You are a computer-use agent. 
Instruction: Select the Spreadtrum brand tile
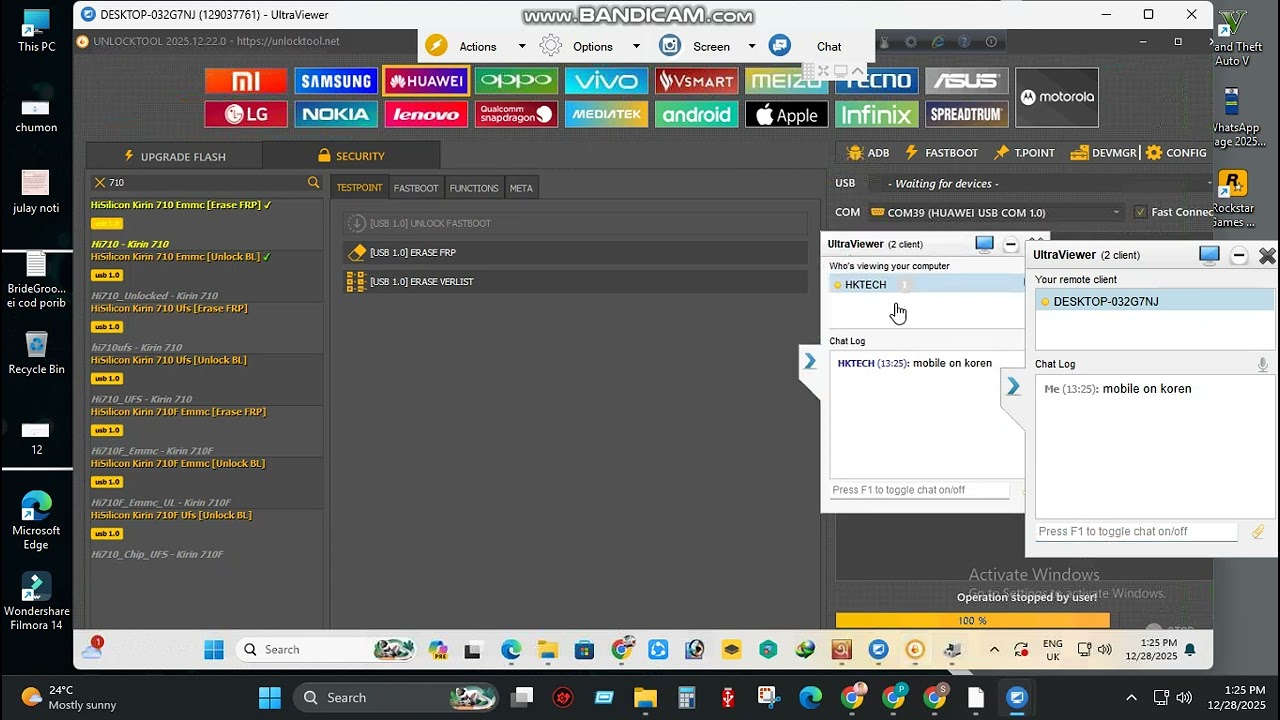[x=966, y=114]
